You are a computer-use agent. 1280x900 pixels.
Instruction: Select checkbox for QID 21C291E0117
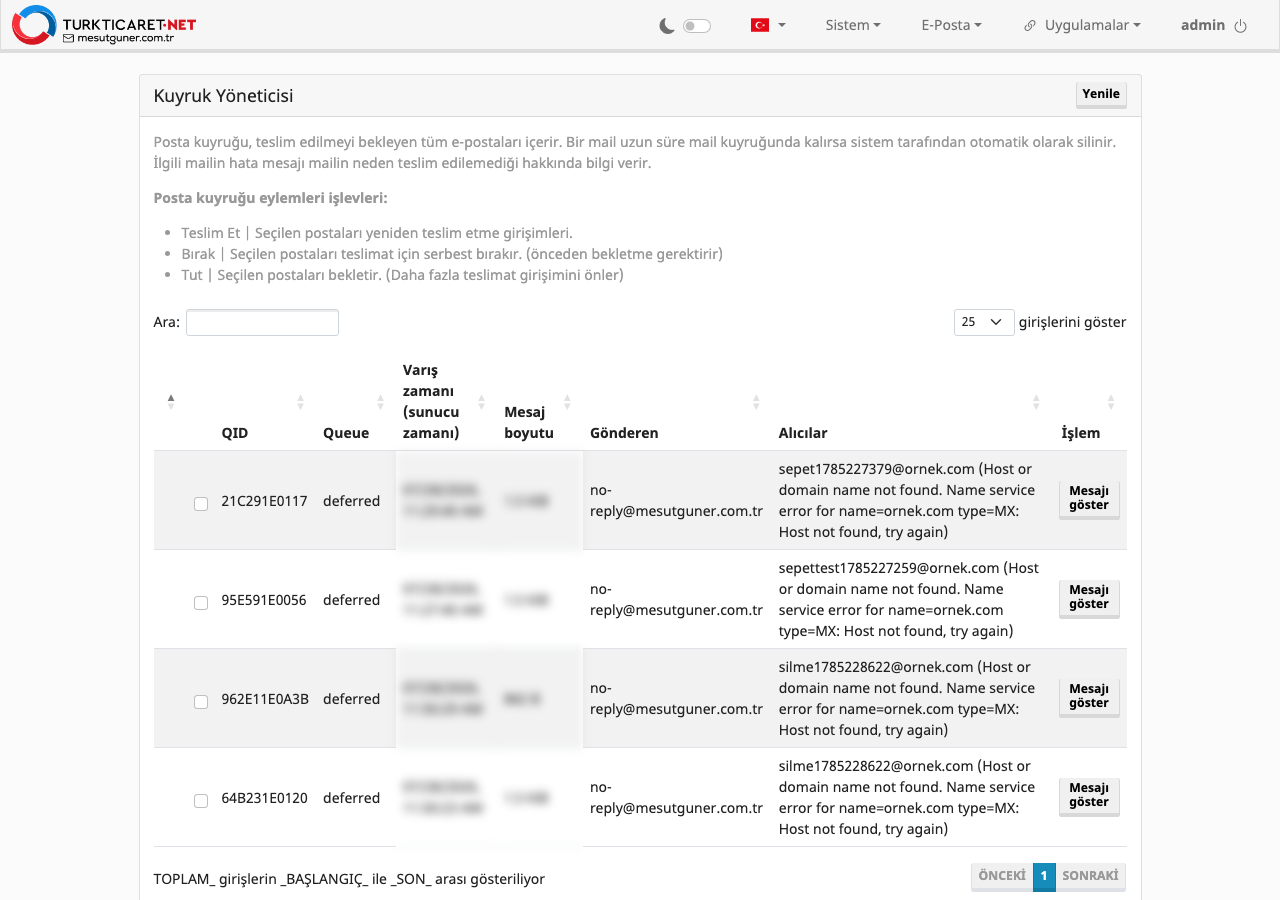tap(201, 504)
